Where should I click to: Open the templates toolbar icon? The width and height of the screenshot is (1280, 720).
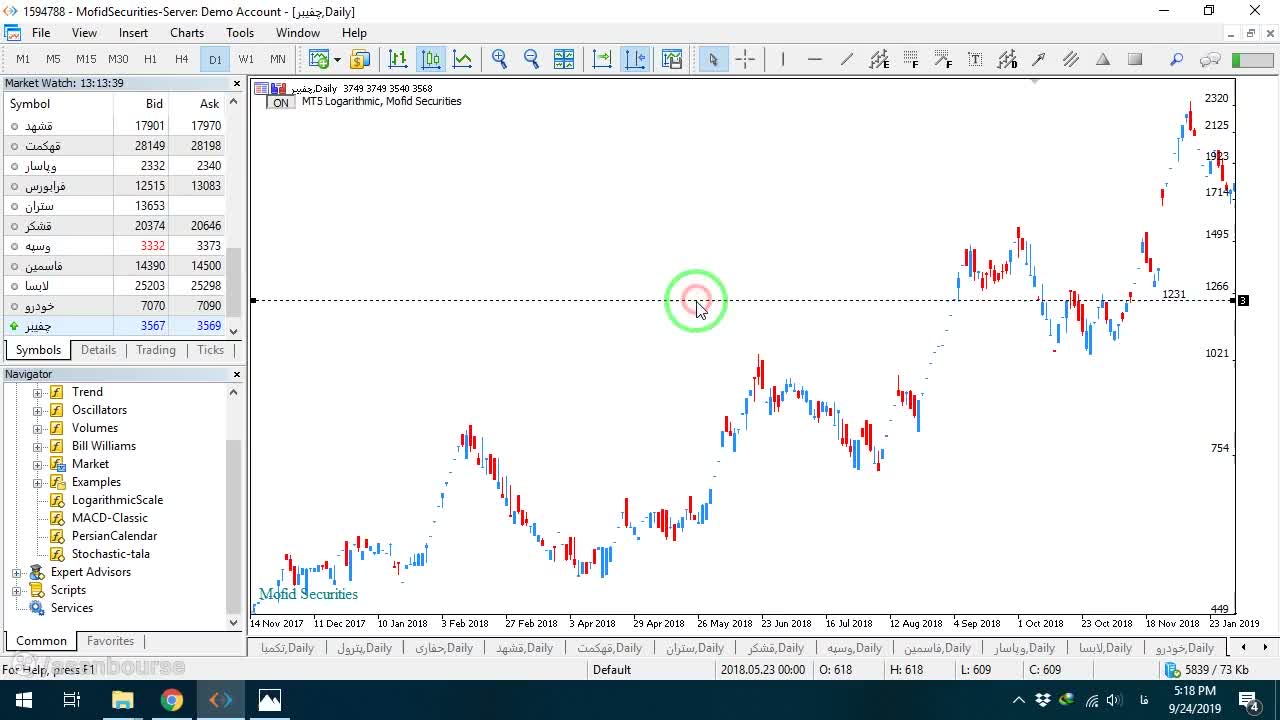point(672,59)
